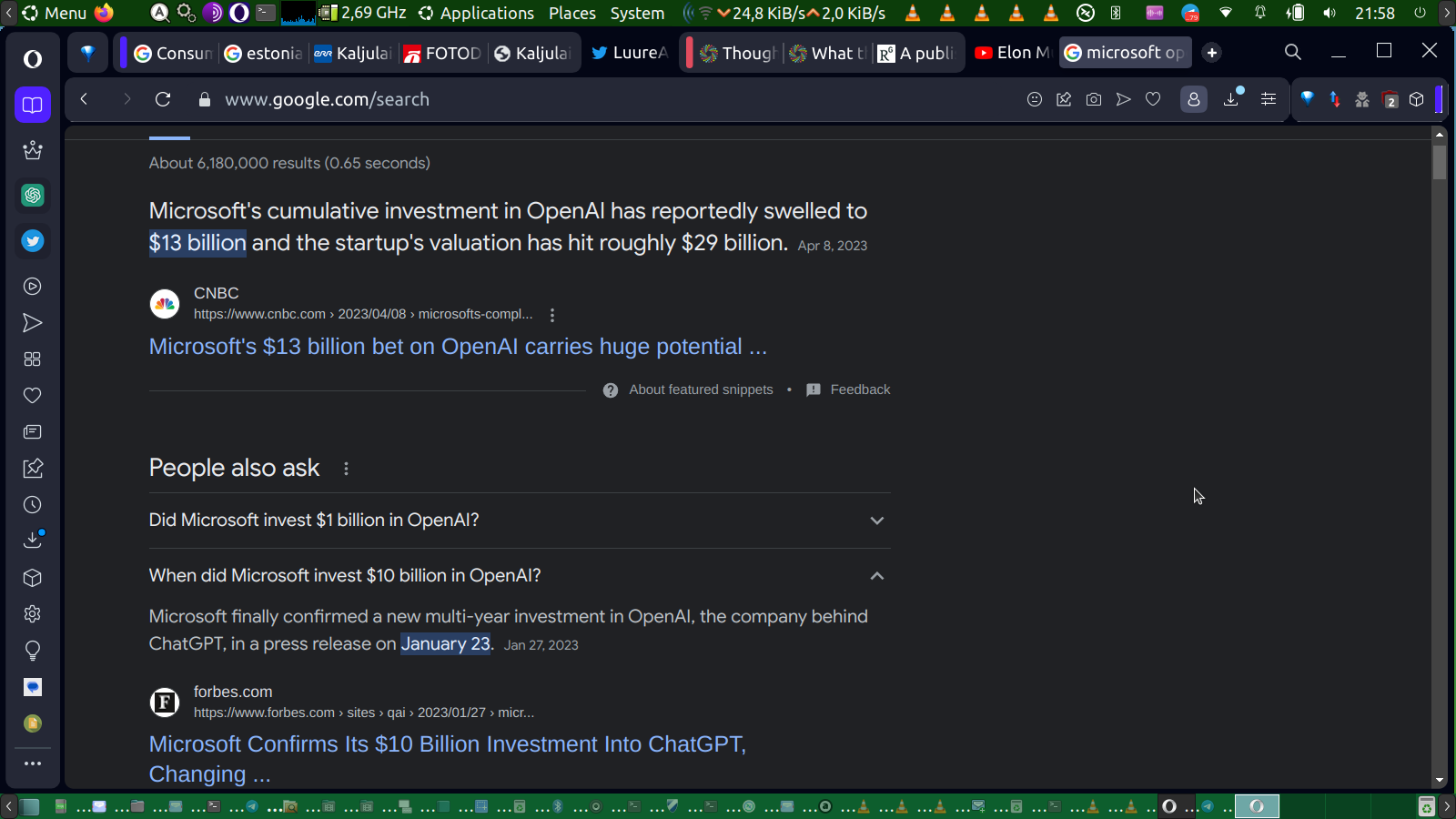Open a new tab with plus button
The image size is (1456, 819).
pos(1212,53)
